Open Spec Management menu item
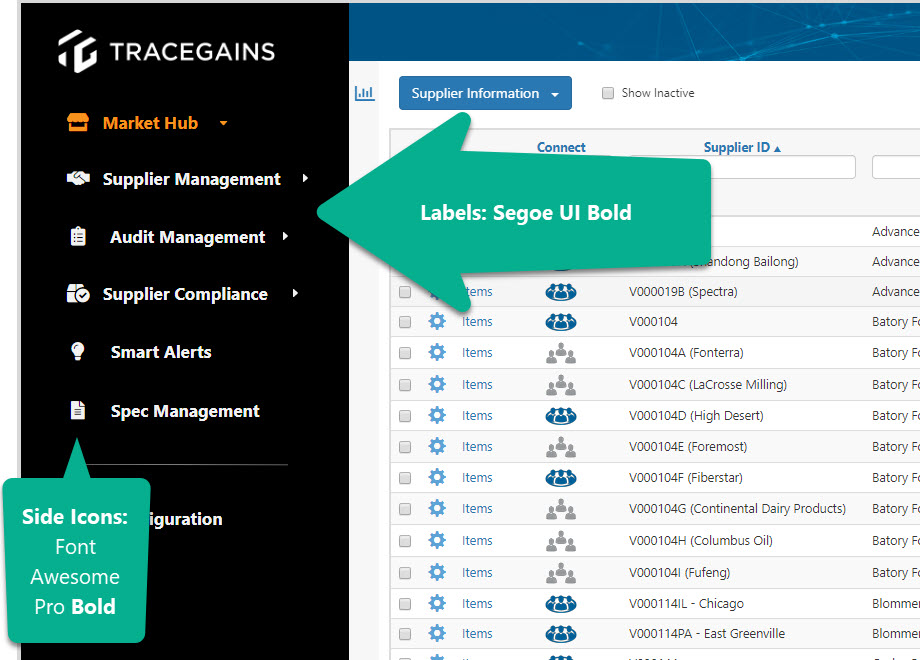 pos(185,411)
